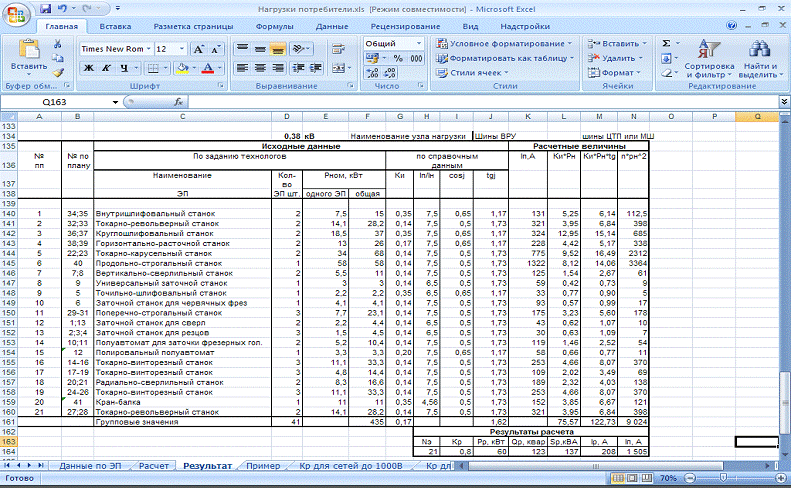Image resolution: width=791 pixels, height=488 pixels.
Task: Click the AutoSum sigma icon
Action: click(x=667, y=44)
